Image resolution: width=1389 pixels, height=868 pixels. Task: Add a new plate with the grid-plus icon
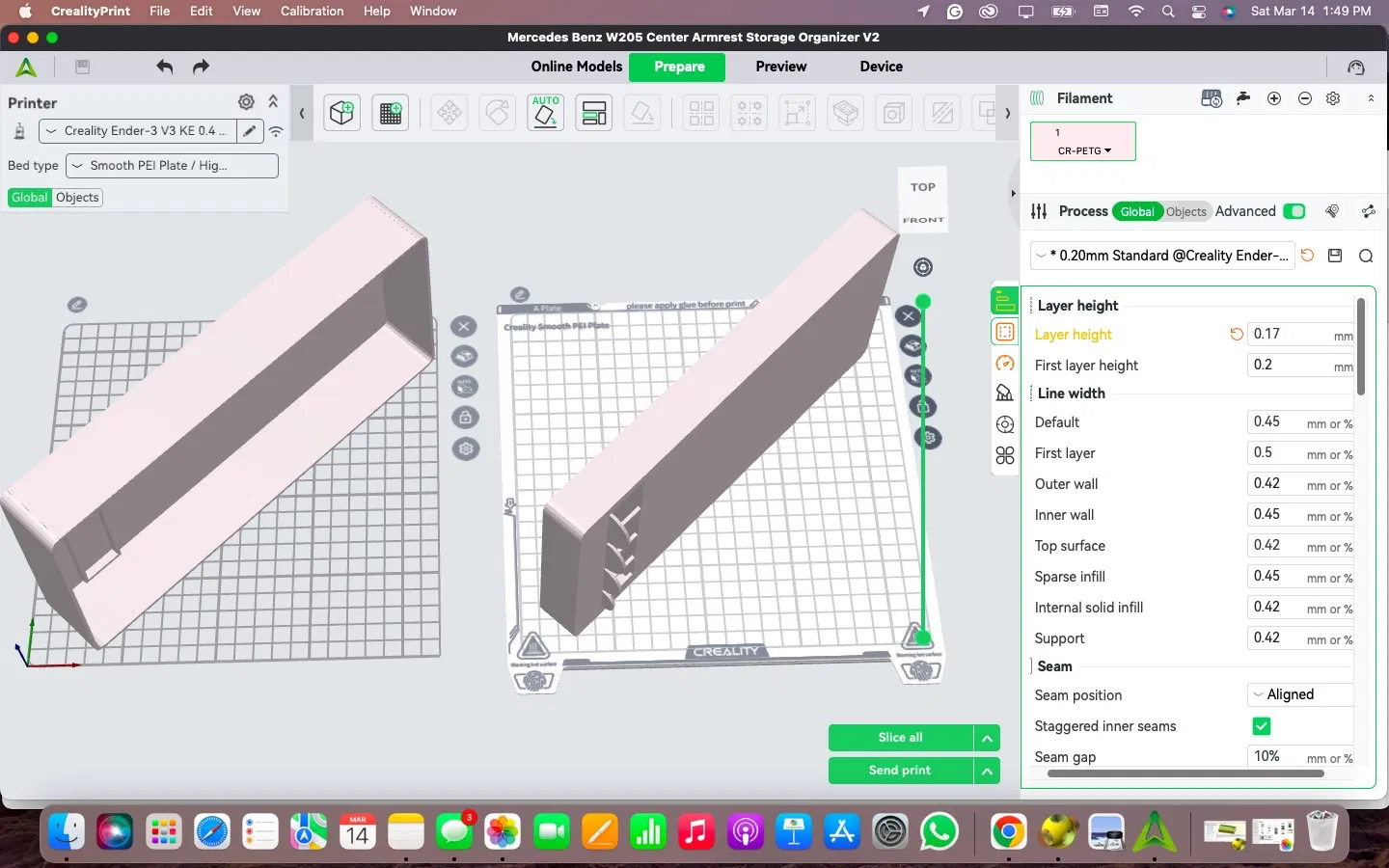tap(391, 113)
